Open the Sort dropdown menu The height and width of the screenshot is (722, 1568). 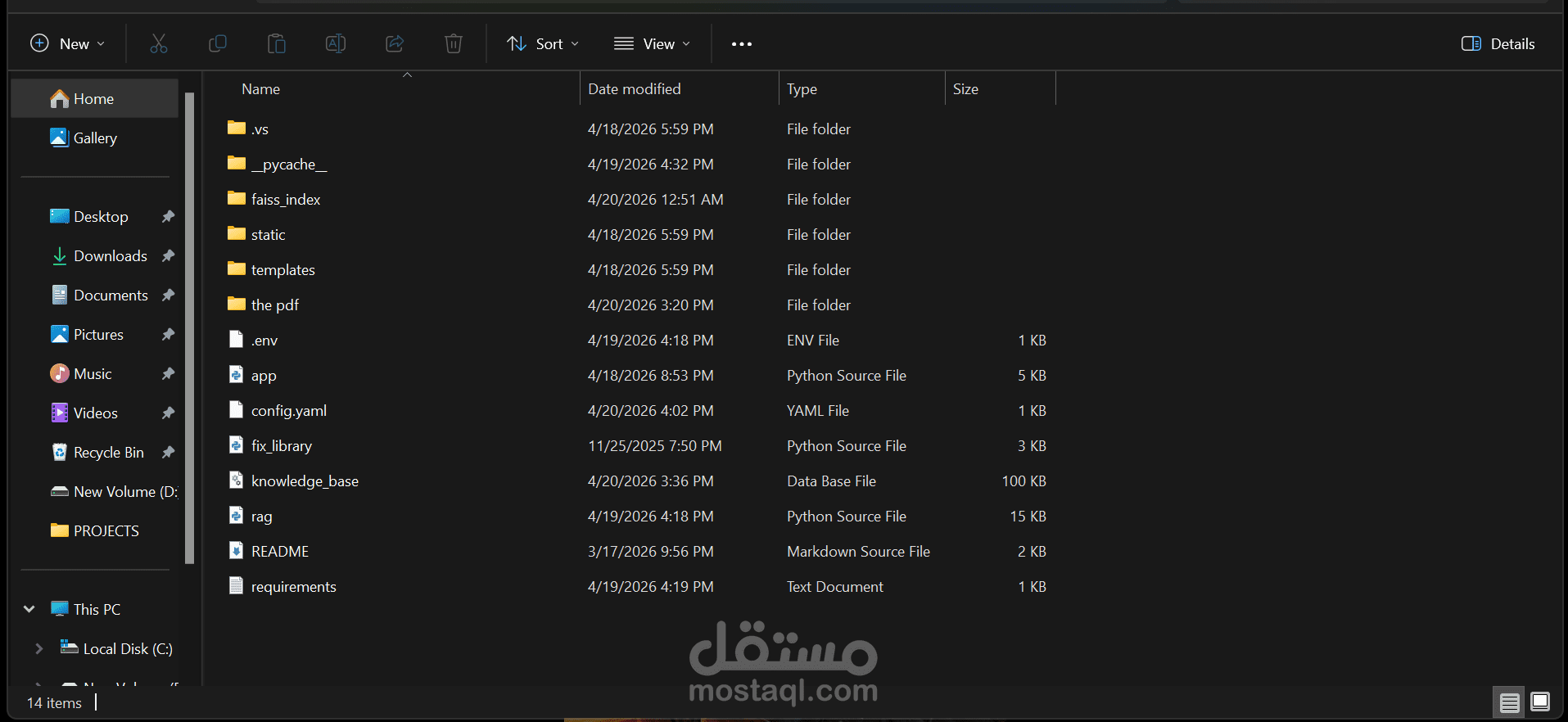coord(542,44)
